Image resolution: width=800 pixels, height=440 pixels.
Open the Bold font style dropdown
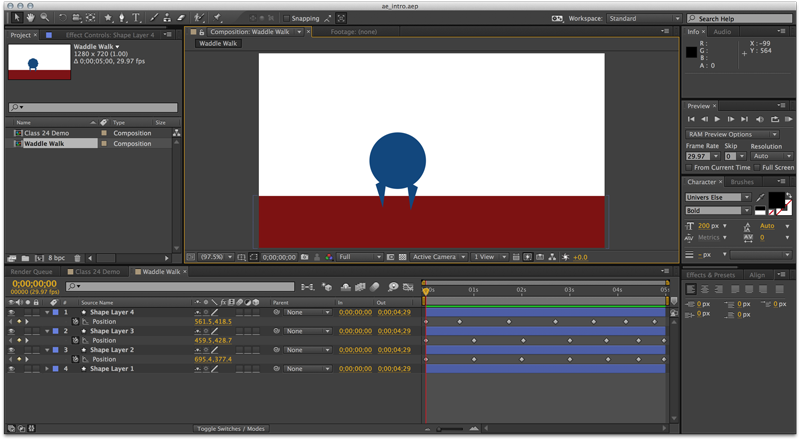[x=717, y=210]
